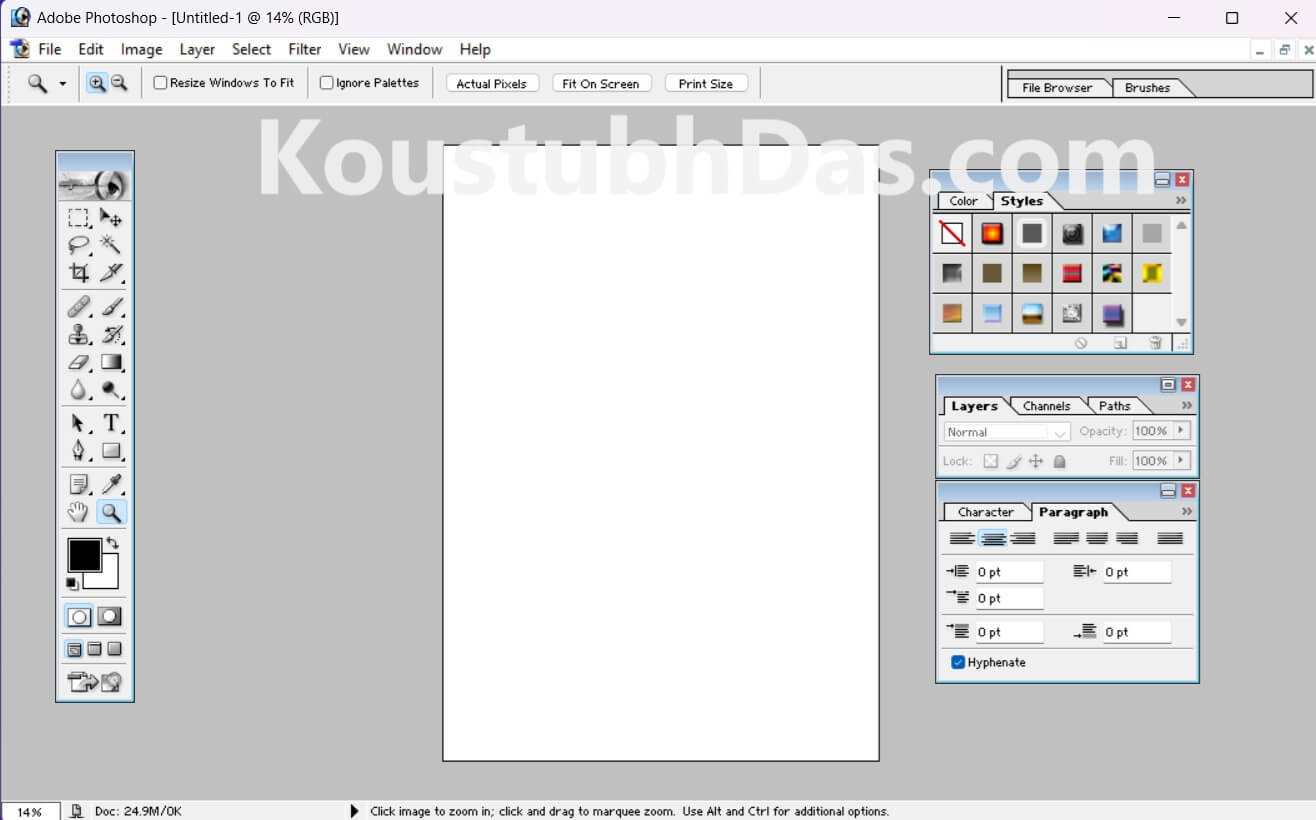Screen dimensions: 1316x820
Task: Pick the Eyedropper tool
Action: tap(111, 483)
